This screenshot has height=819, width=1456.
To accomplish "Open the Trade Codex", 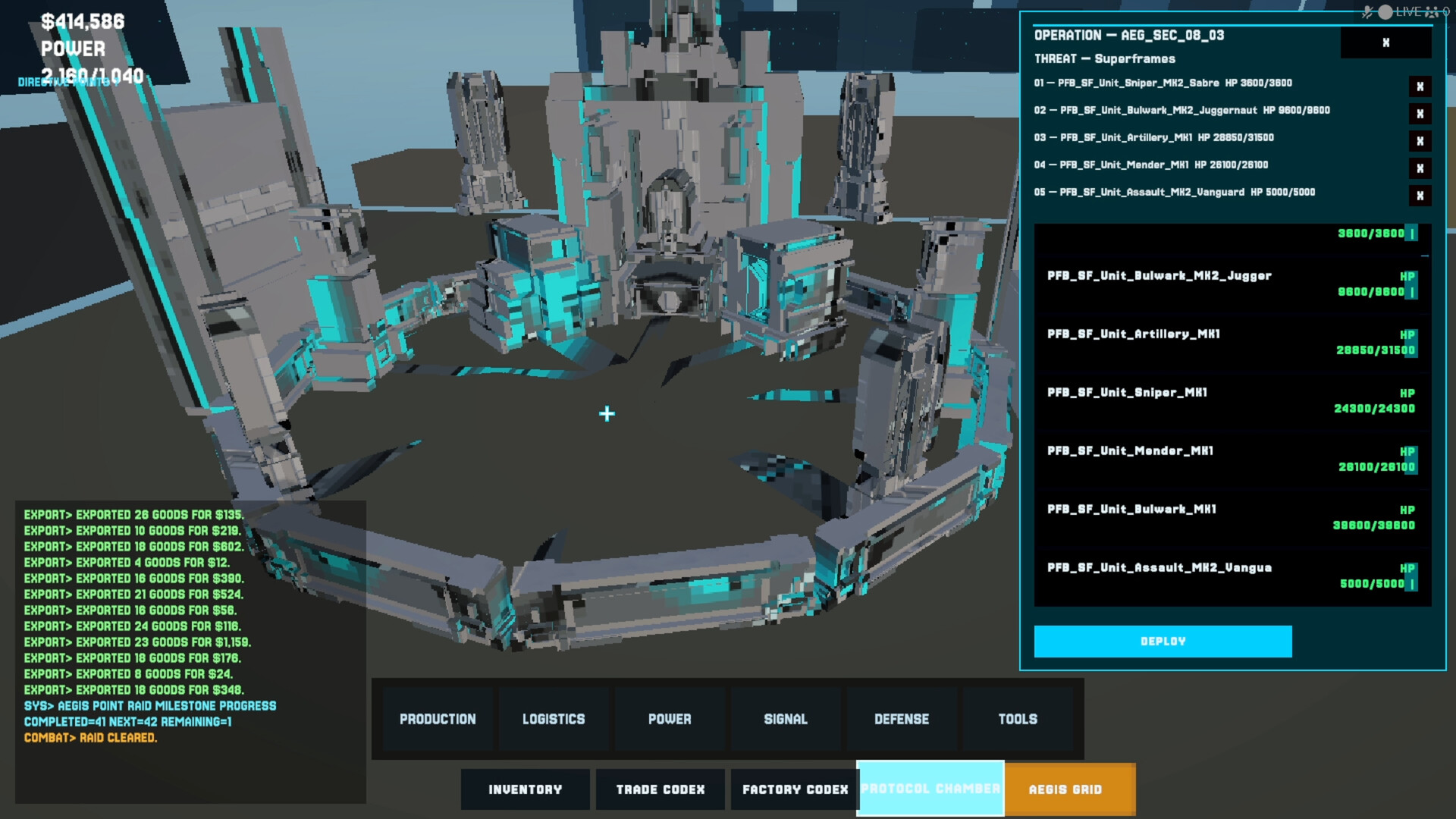I will coord(661,789).
